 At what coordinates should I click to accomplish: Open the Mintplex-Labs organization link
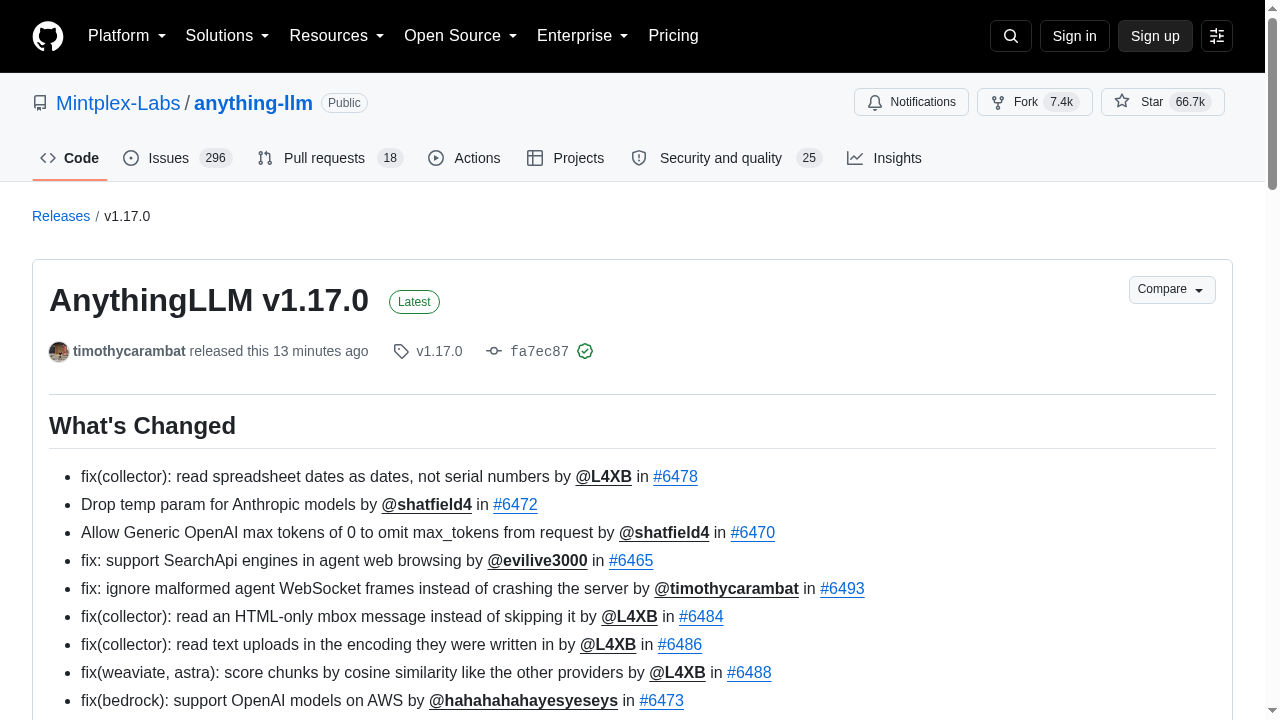click(x=118, y=103)
